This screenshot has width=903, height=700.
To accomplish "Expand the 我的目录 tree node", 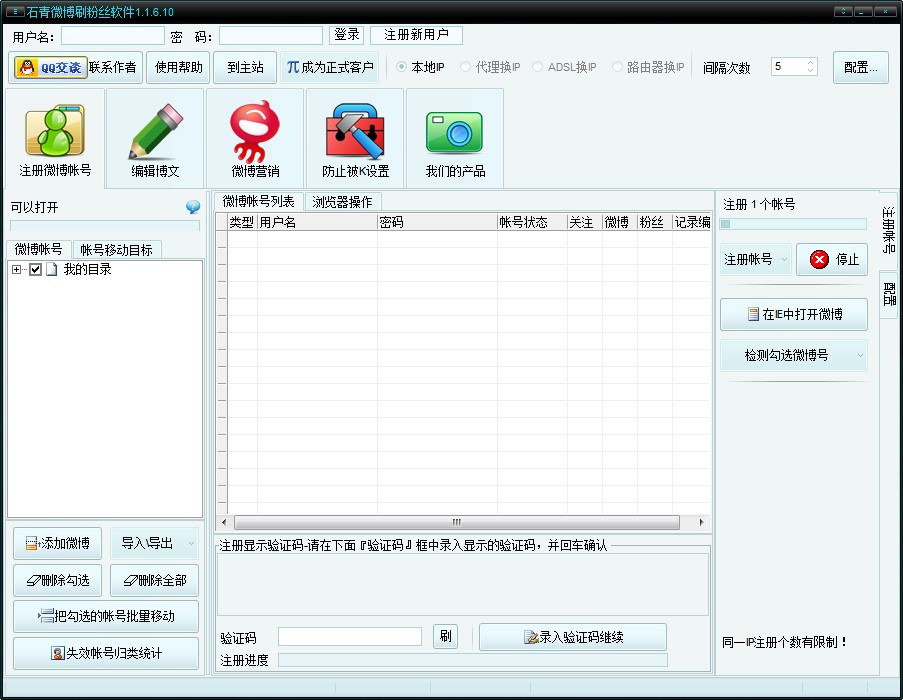I will tap(17, 270).
